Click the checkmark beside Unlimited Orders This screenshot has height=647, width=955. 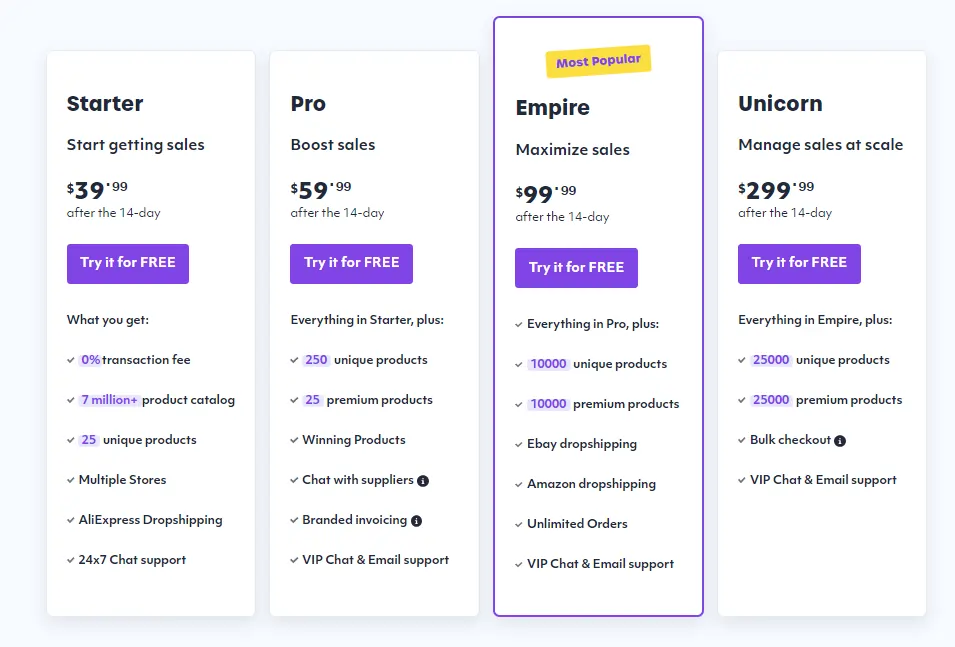518,524
